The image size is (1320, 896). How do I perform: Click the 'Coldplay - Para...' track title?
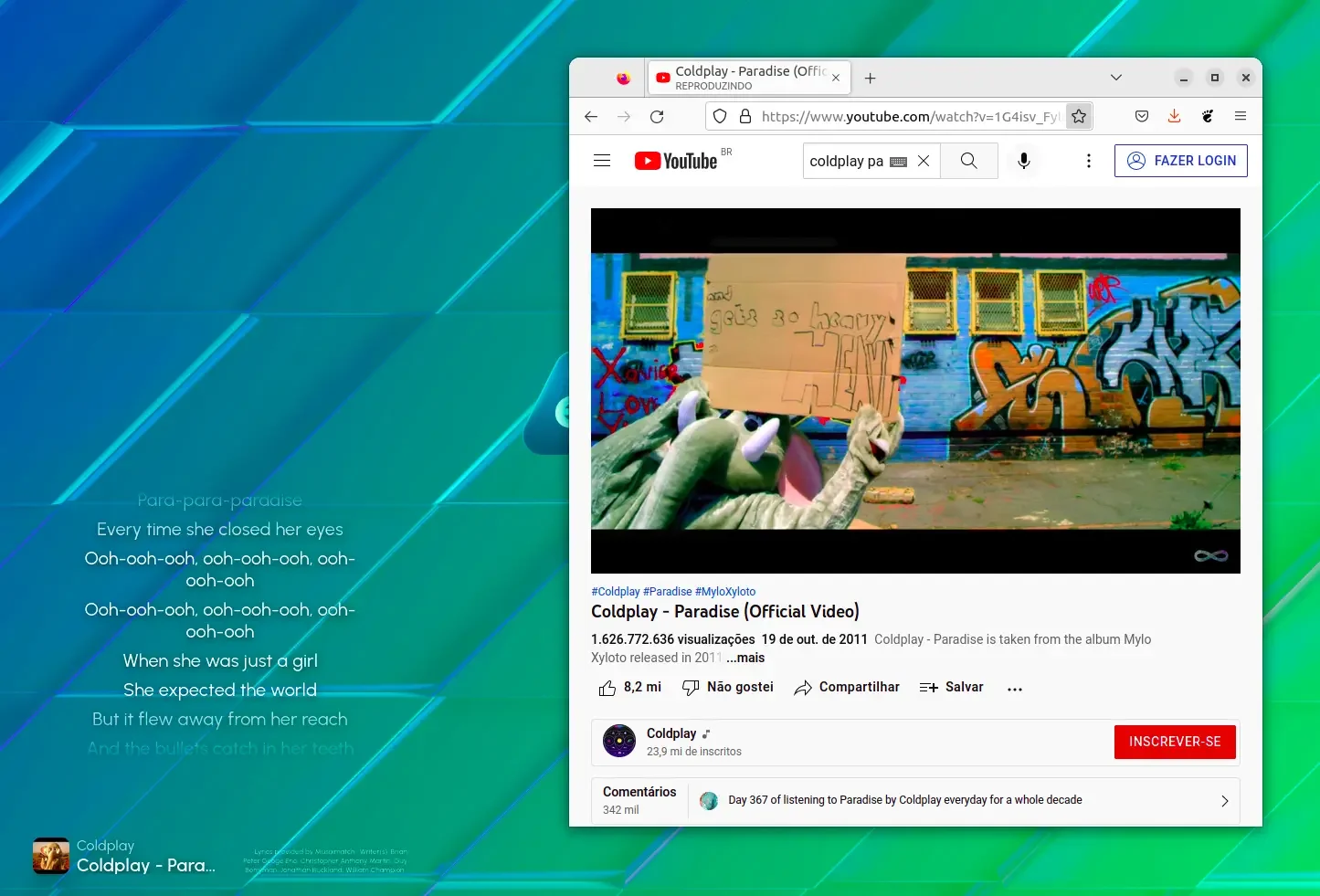coord(146,865)
